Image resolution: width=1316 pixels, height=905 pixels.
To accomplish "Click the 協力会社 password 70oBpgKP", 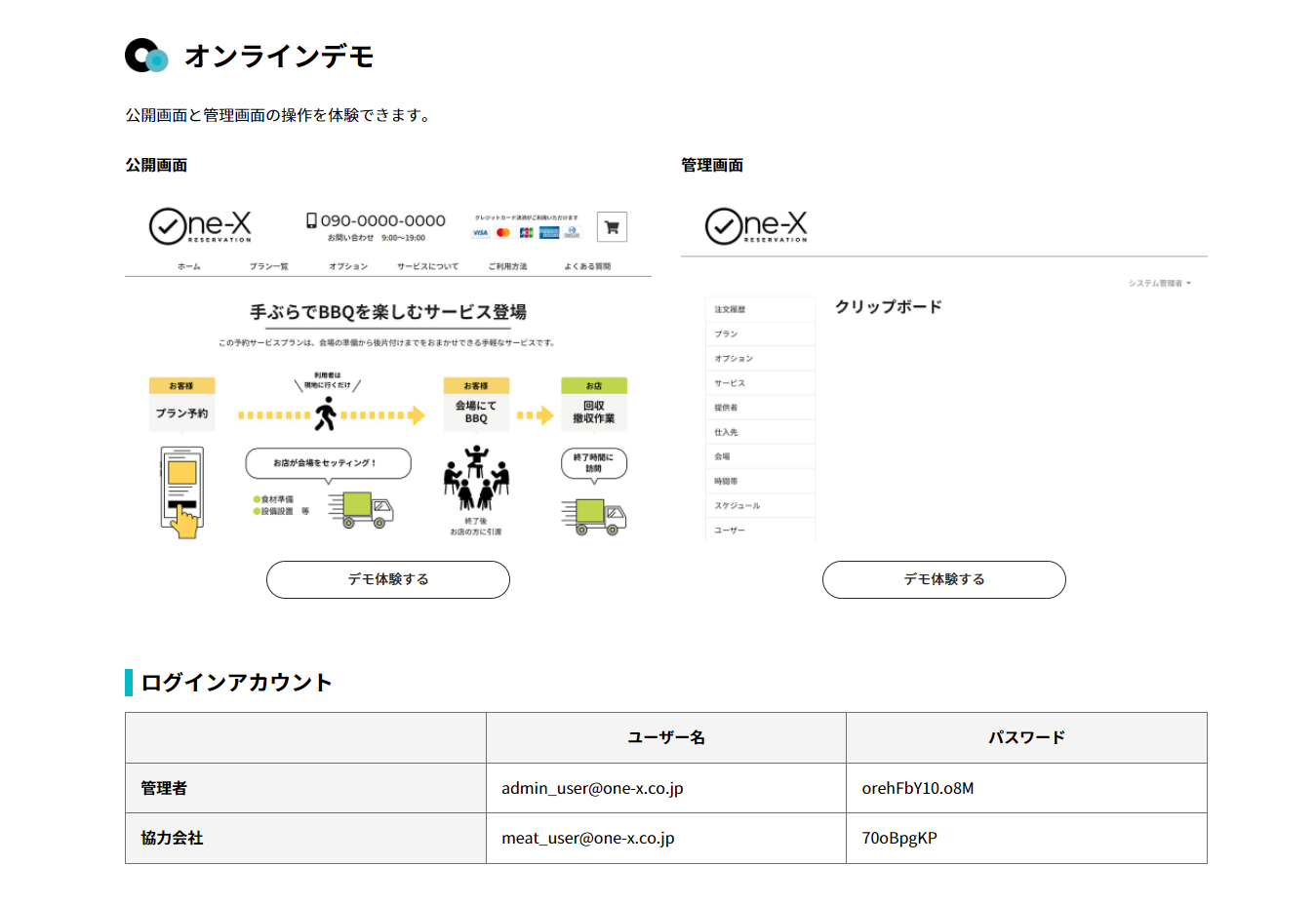I will pos(898,838).
